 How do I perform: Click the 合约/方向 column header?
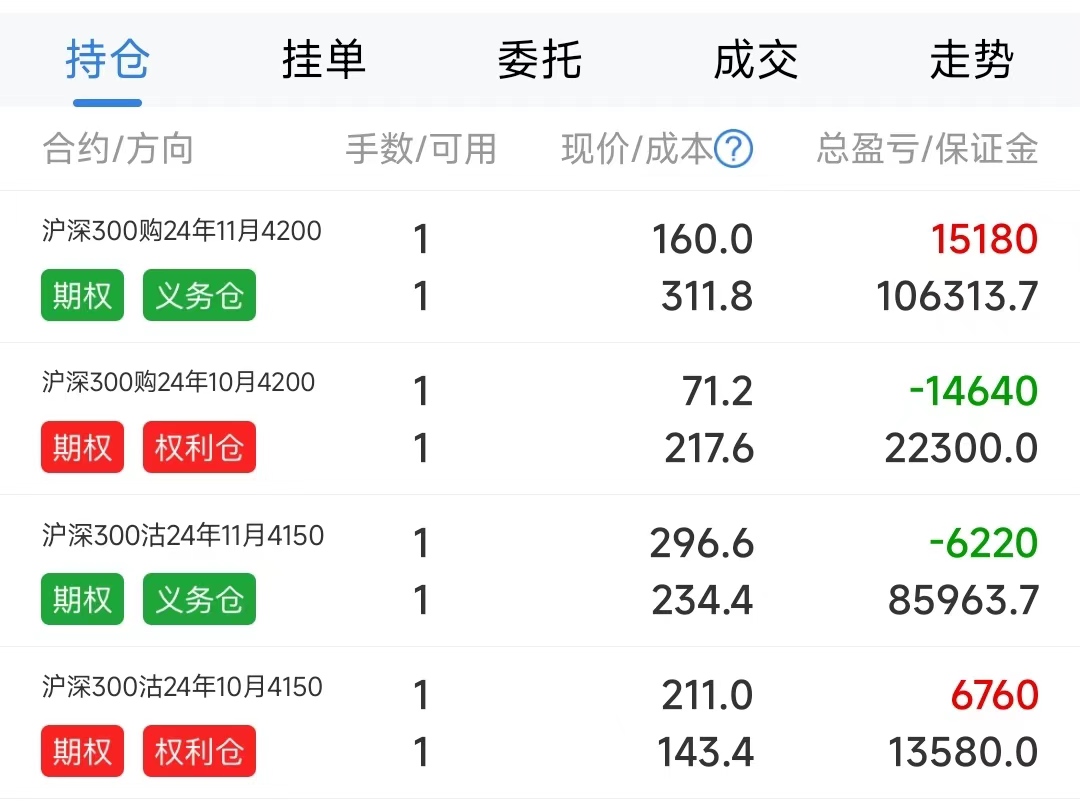[118, 150]
